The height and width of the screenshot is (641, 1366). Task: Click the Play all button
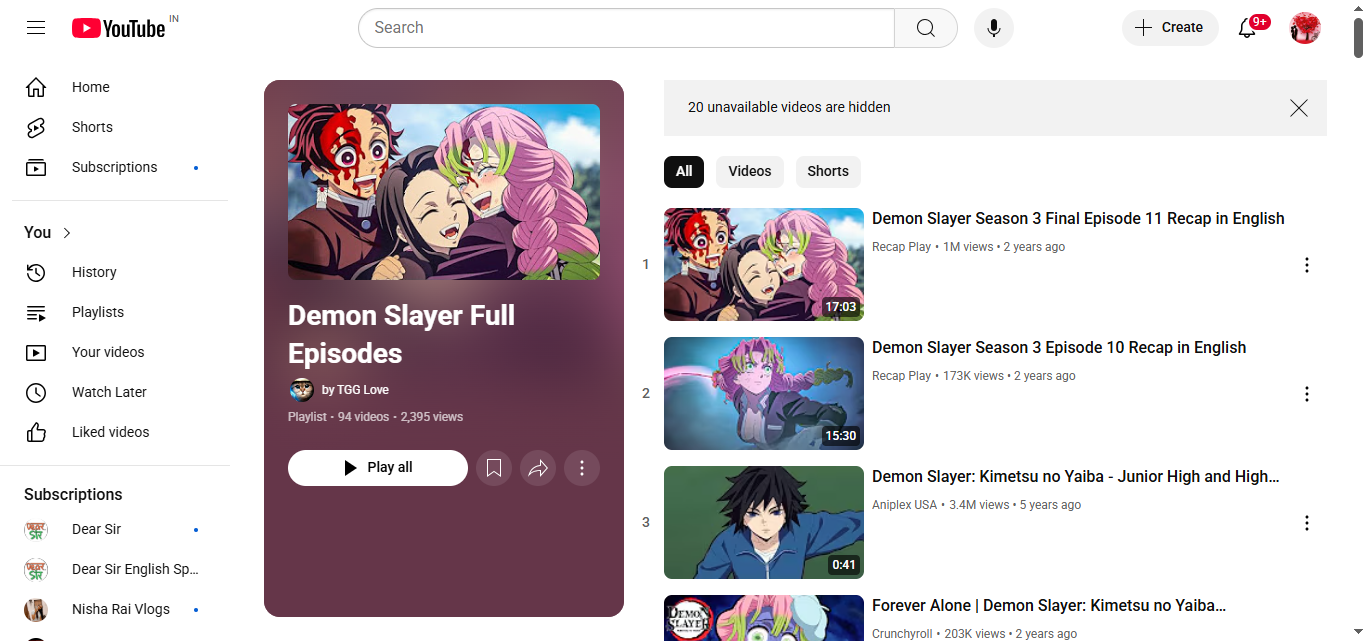point(378,468)
